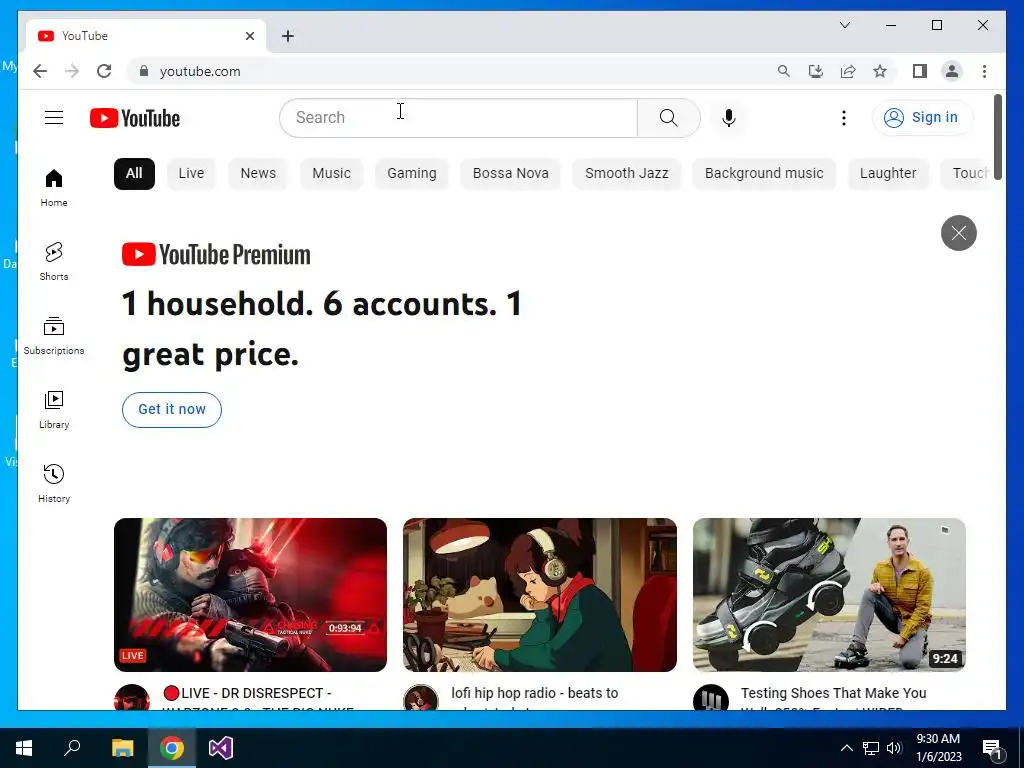Select the Live filter chip
Image resolution: width=1024 pixels, height=768 pixels.
tap(191, 174)
